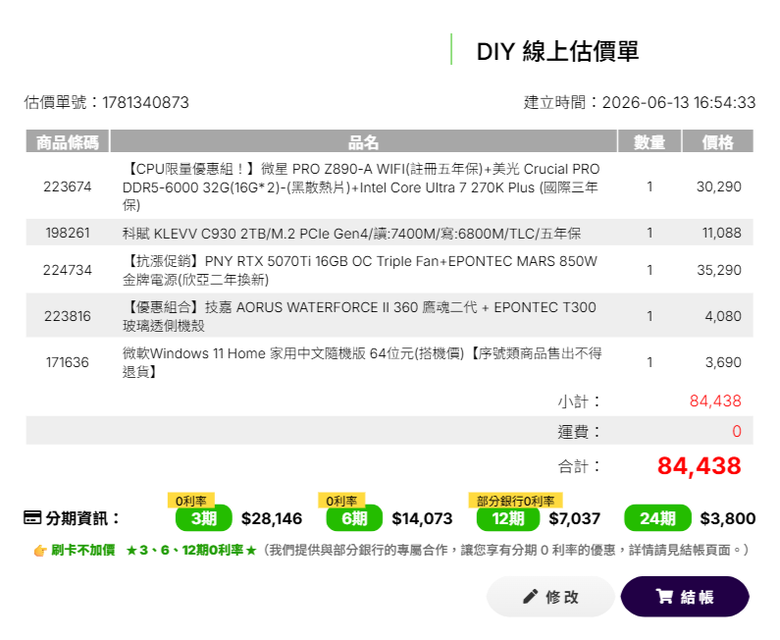
Task: Click the price 11,088
Action: (721, 233)
